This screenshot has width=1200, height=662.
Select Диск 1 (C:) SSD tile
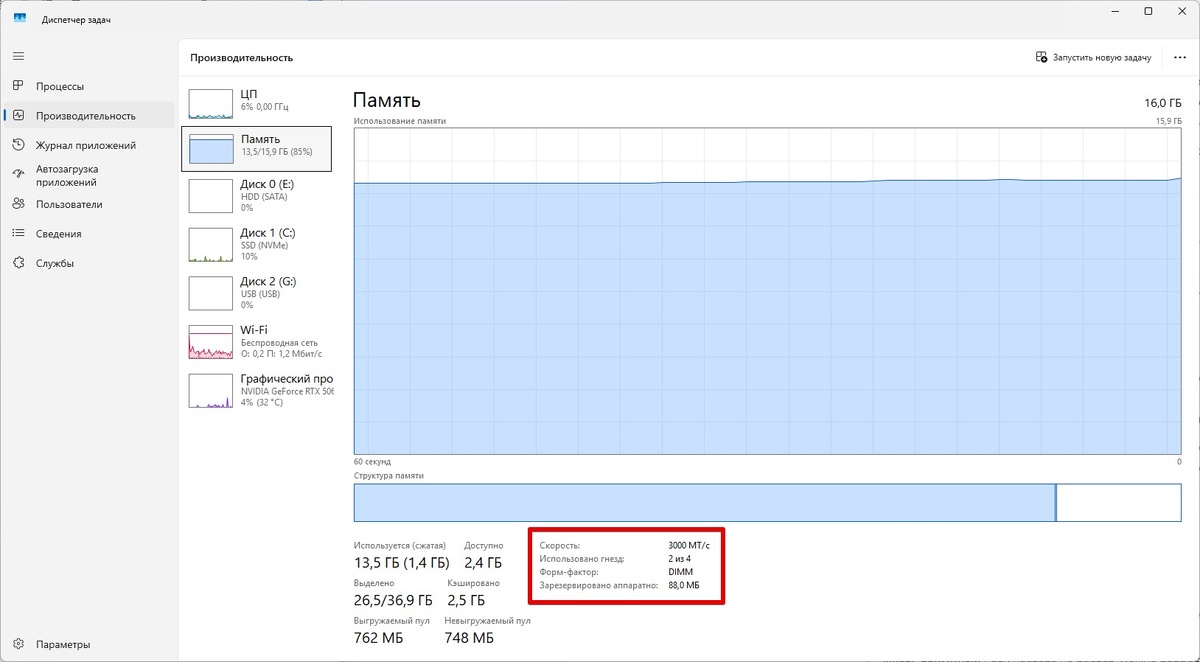coord(255,243)
